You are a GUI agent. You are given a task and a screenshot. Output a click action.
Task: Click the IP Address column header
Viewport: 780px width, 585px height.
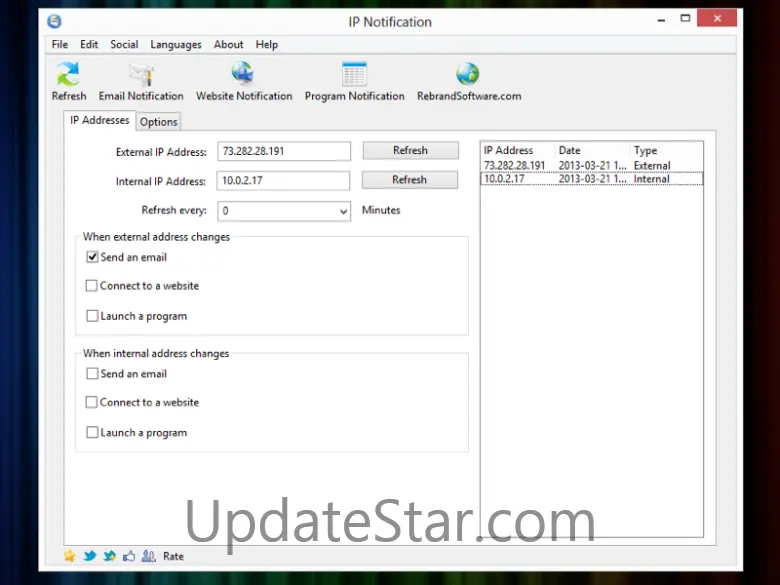[517, 150]
